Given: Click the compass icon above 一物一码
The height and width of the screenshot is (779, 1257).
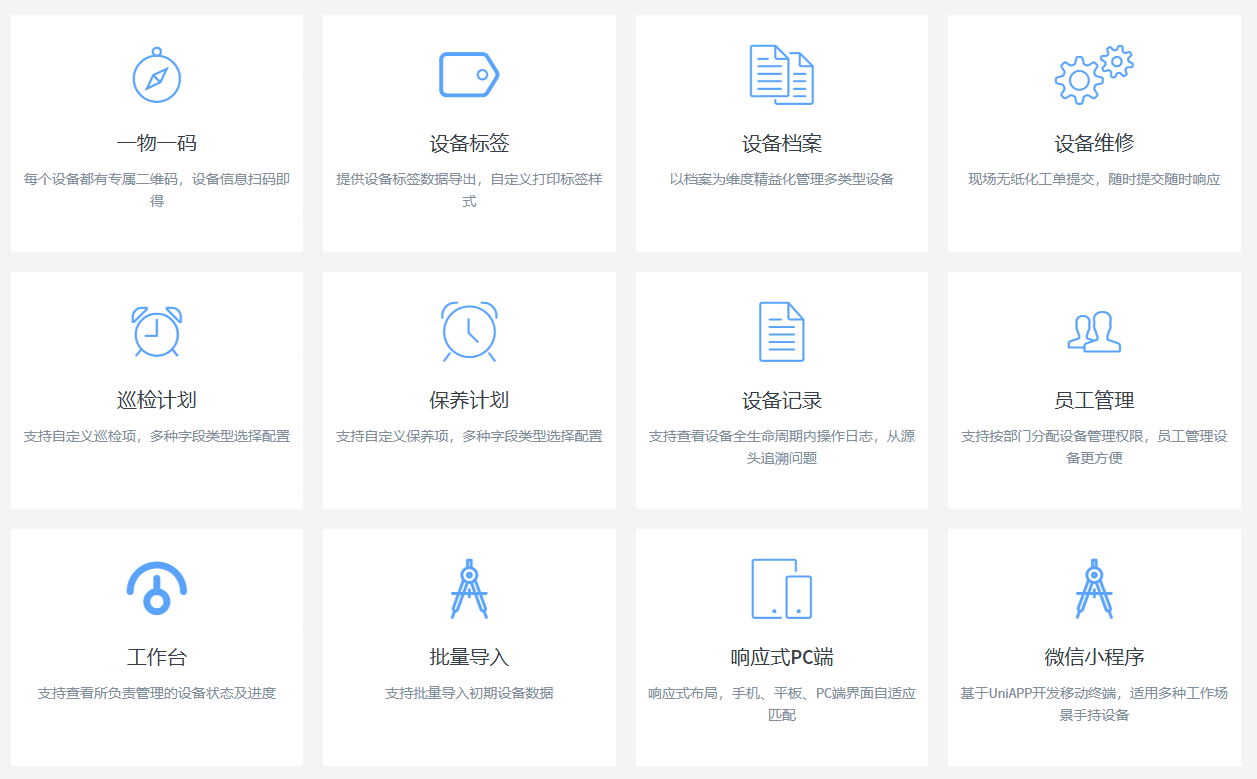Looking at the screenshot, I should coord(156,75).
